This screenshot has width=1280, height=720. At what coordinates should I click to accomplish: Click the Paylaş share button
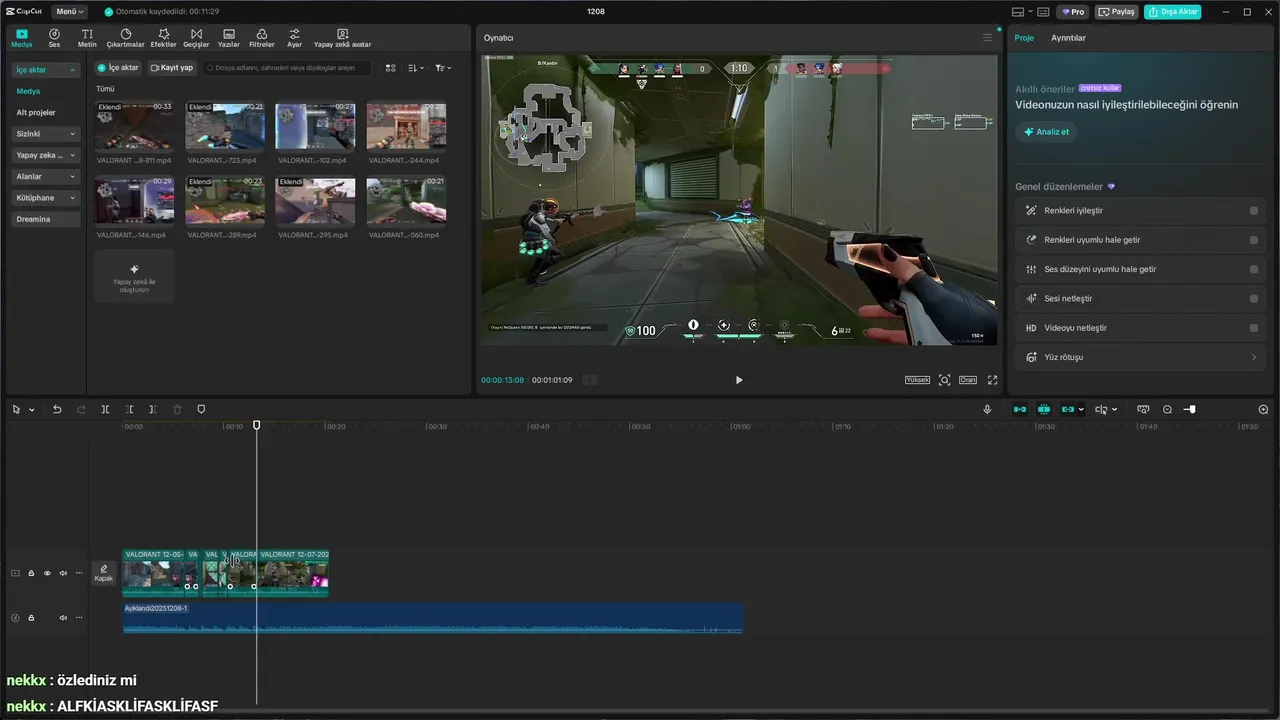1117,12
